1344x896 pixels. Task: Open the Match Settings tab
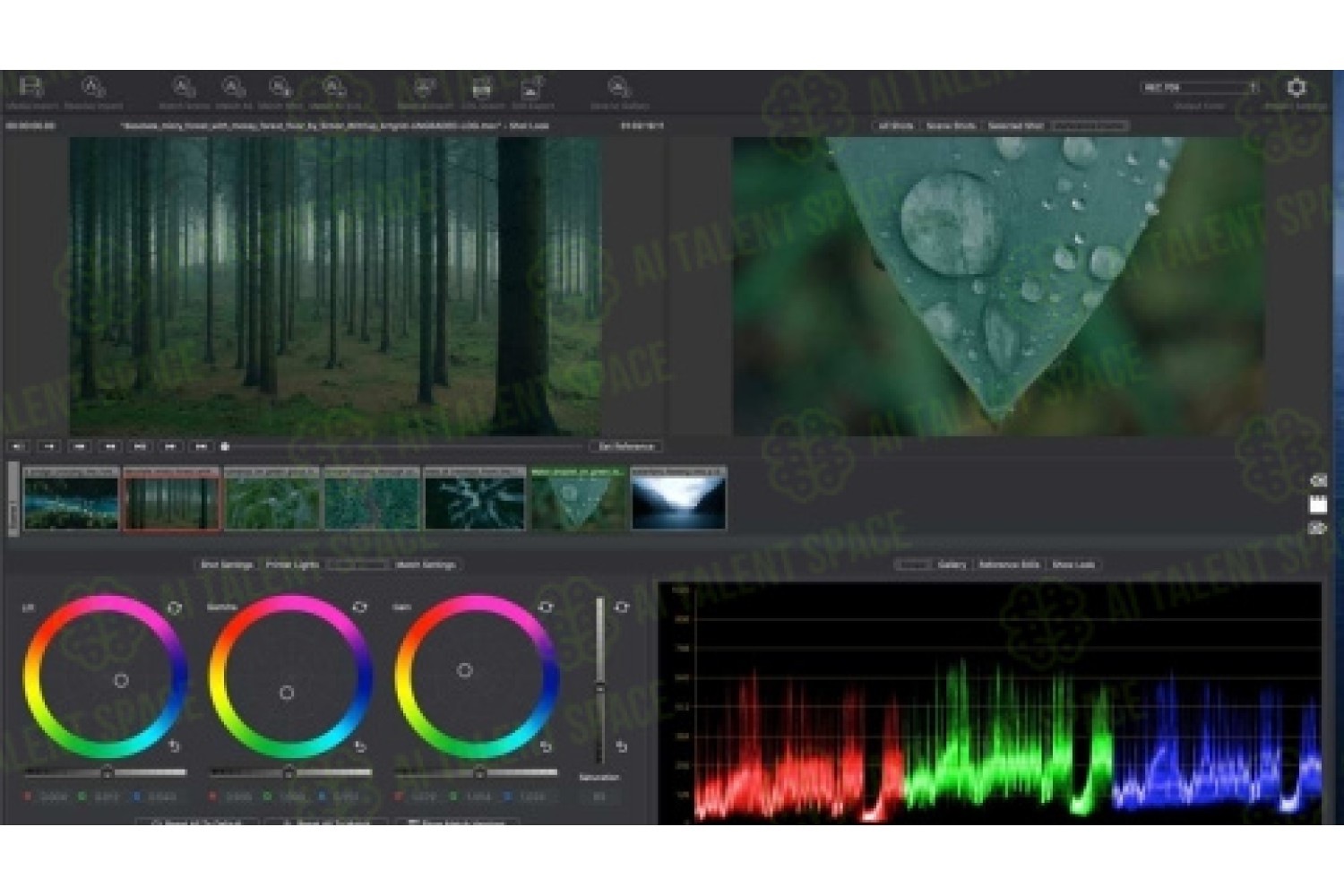426,564
